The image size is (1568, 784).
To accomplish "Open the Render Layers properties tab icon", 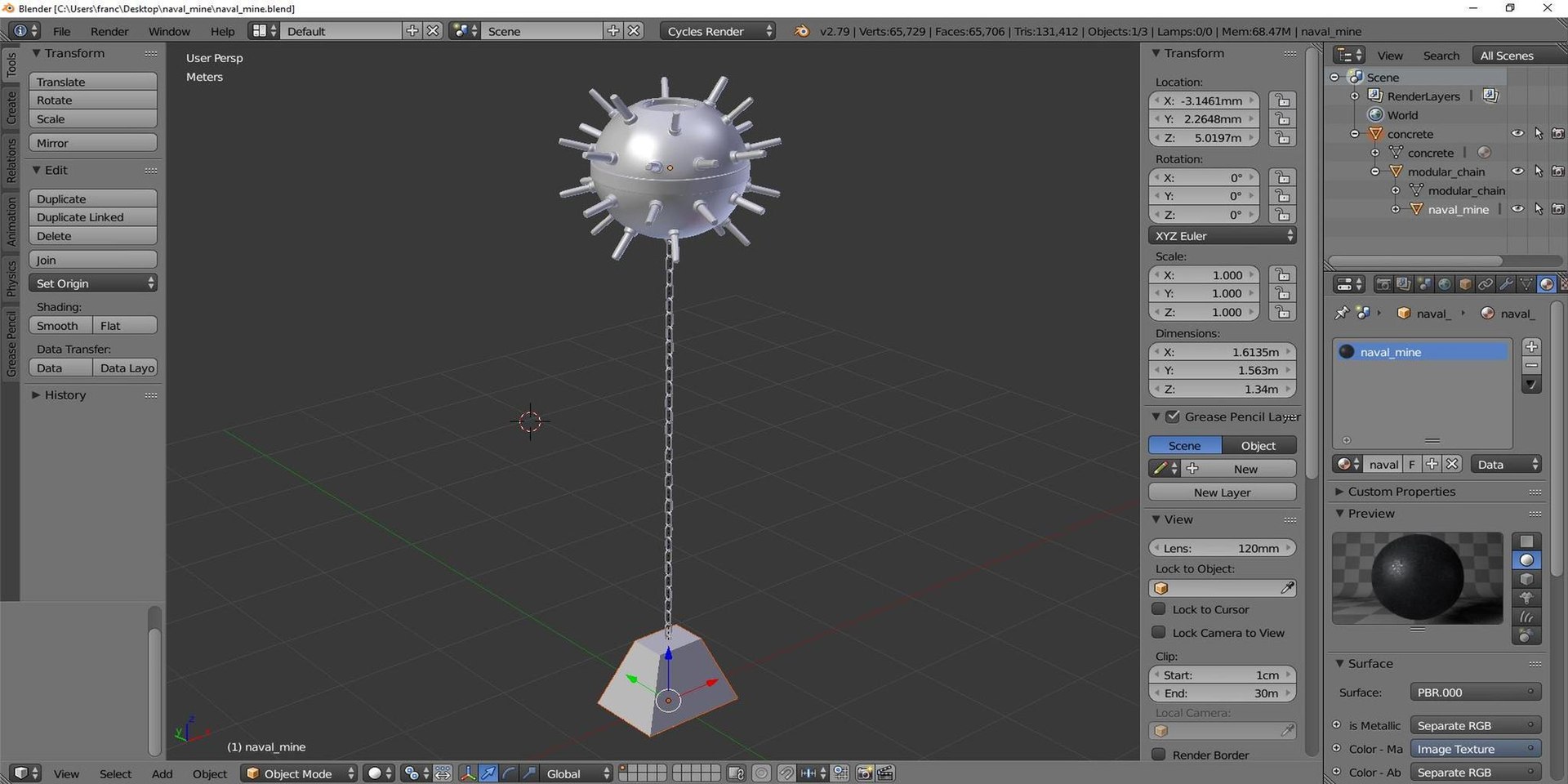I will [1404, 284].
